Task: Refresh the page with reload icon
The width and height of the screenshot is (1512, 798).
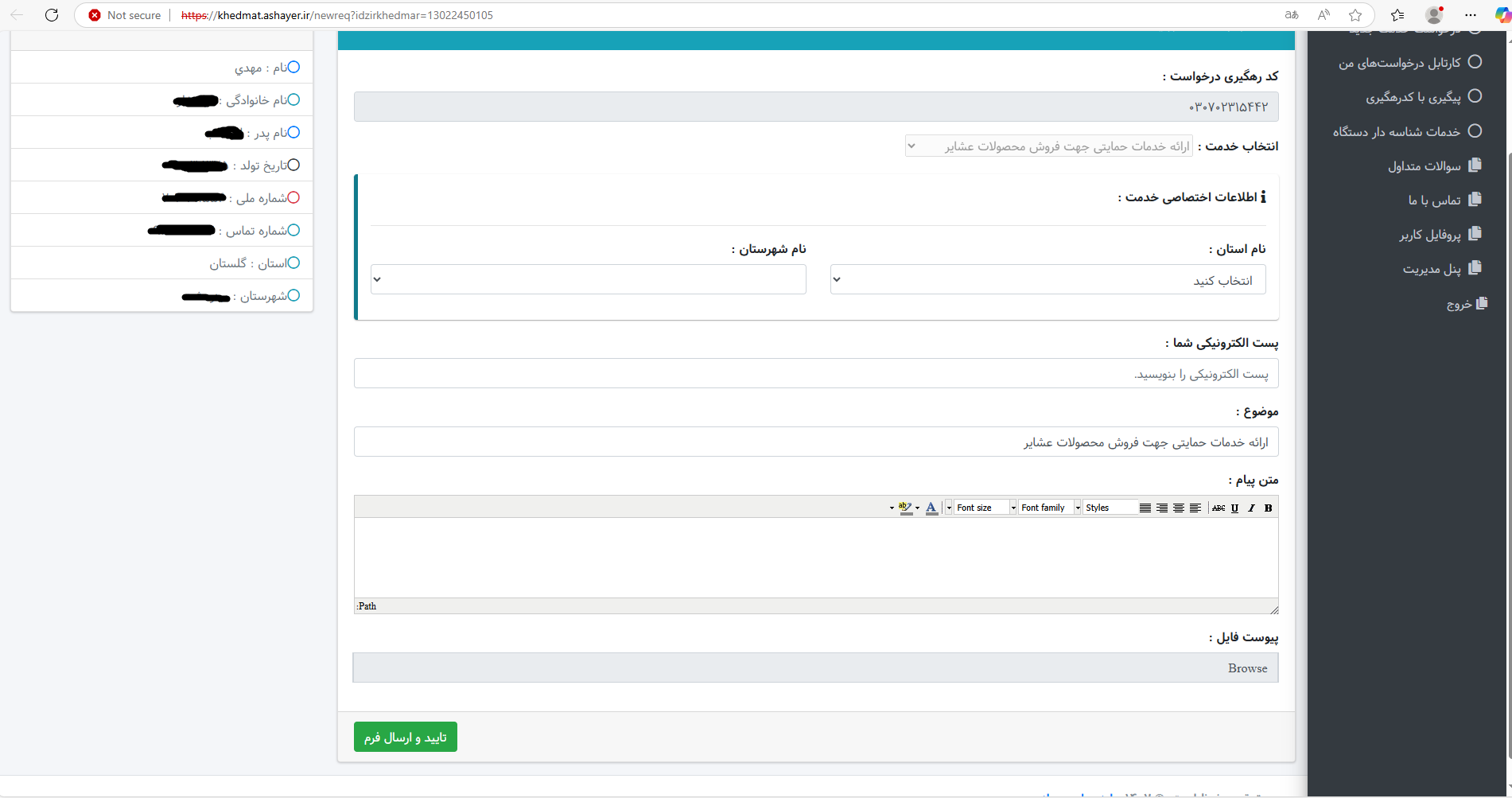Action: 52,15
